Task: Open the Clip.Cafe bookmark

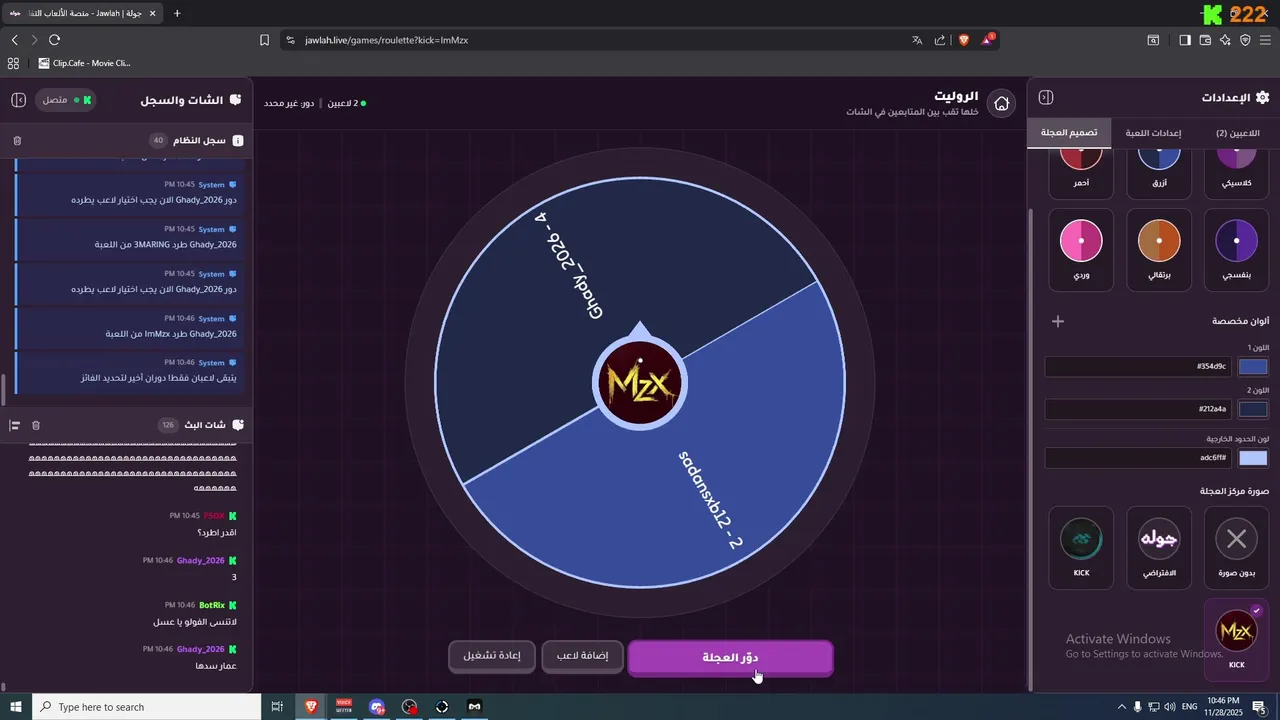Action: coord(85,63)
